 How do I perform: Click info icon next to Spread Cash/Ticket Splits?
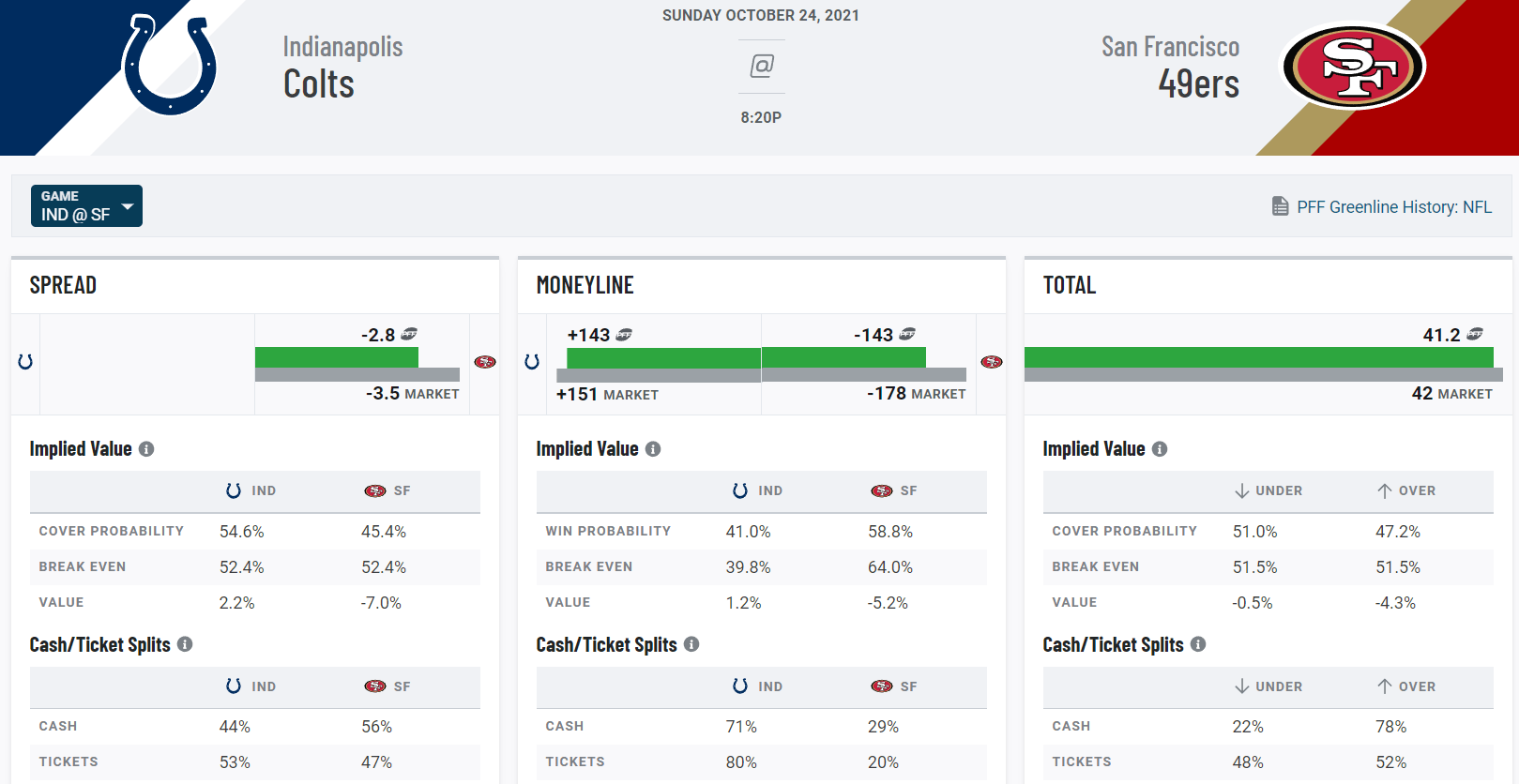[x=185, y=644]
